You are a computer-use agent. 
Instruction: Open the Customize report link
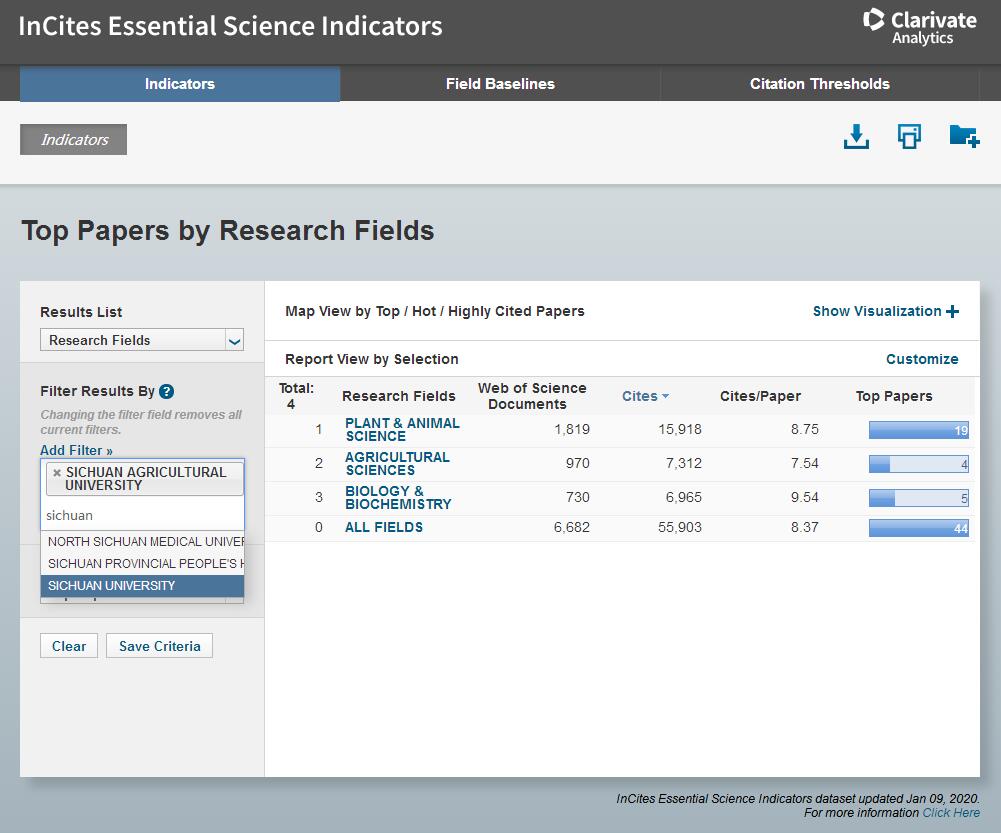[921, 359]
